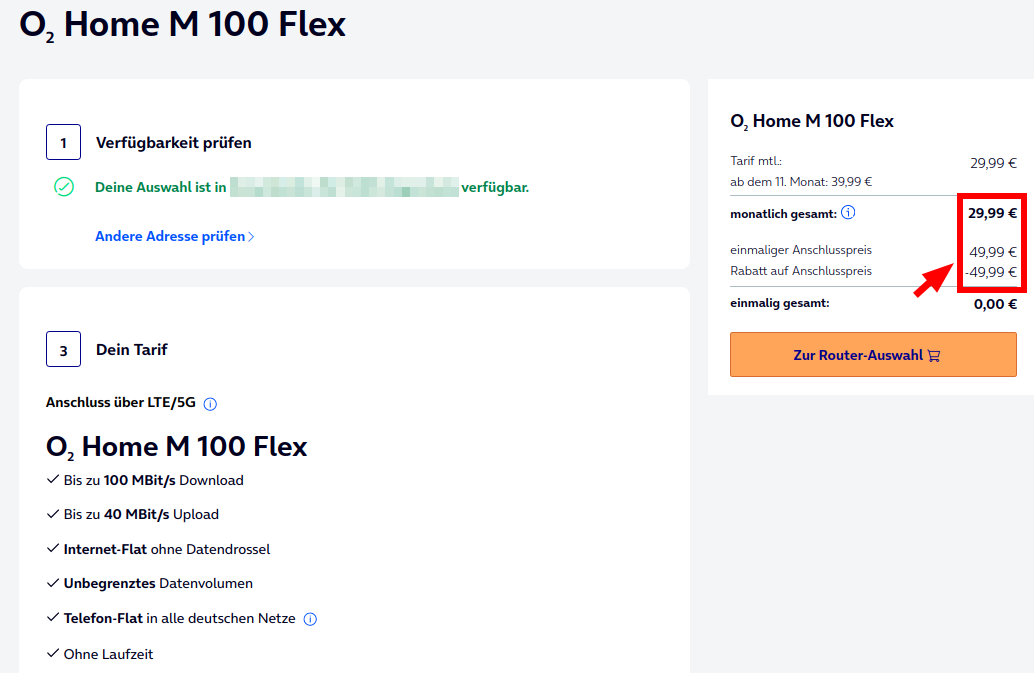Open the Andere Adresse prüfen link
1034x673 pixels.
point(170,237)
